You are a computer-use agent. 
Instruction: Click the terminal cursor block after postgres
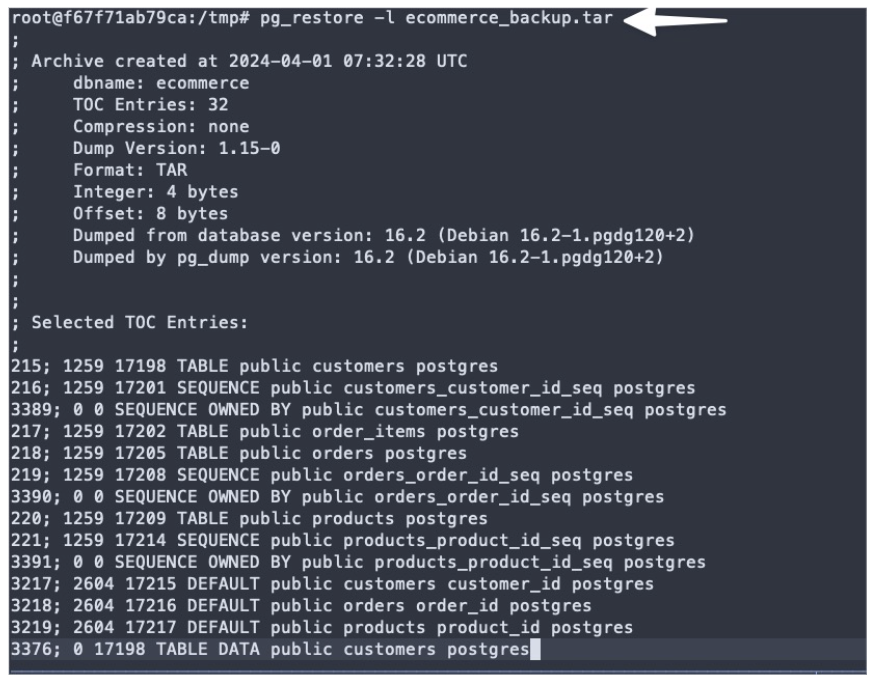coord(535,649)
